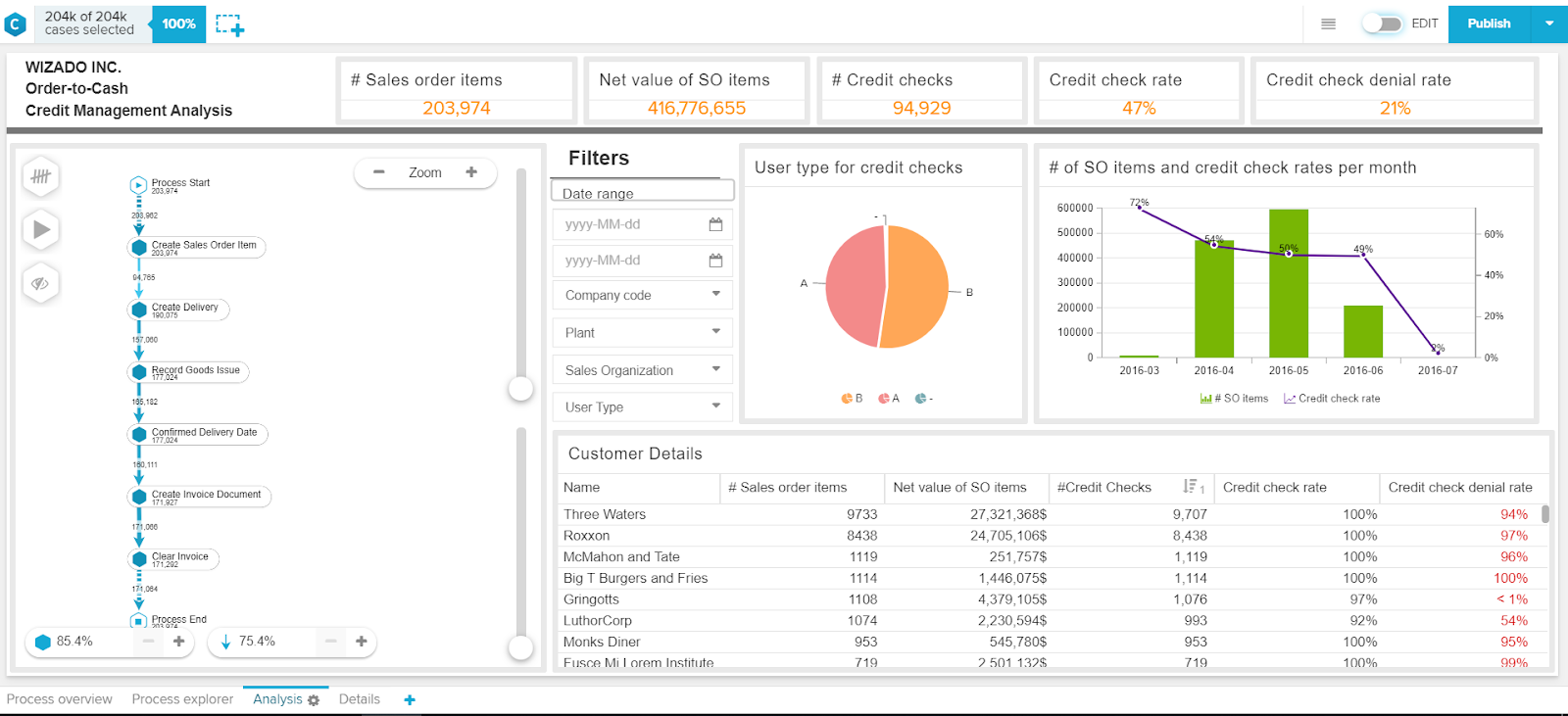Open the hamburger menu icon
The image size is (1568, 716).
pyautogui.click(x=1328, y=24)
